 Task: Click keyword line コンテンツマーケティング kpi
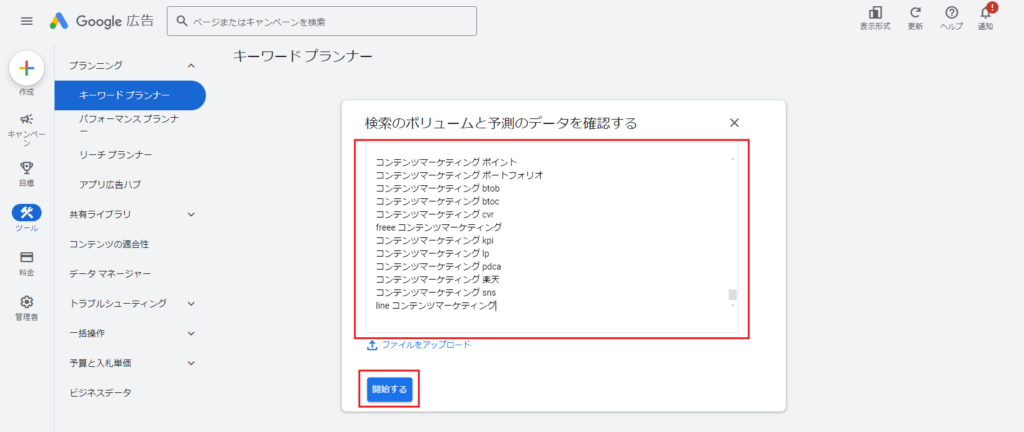click(434, 240)
